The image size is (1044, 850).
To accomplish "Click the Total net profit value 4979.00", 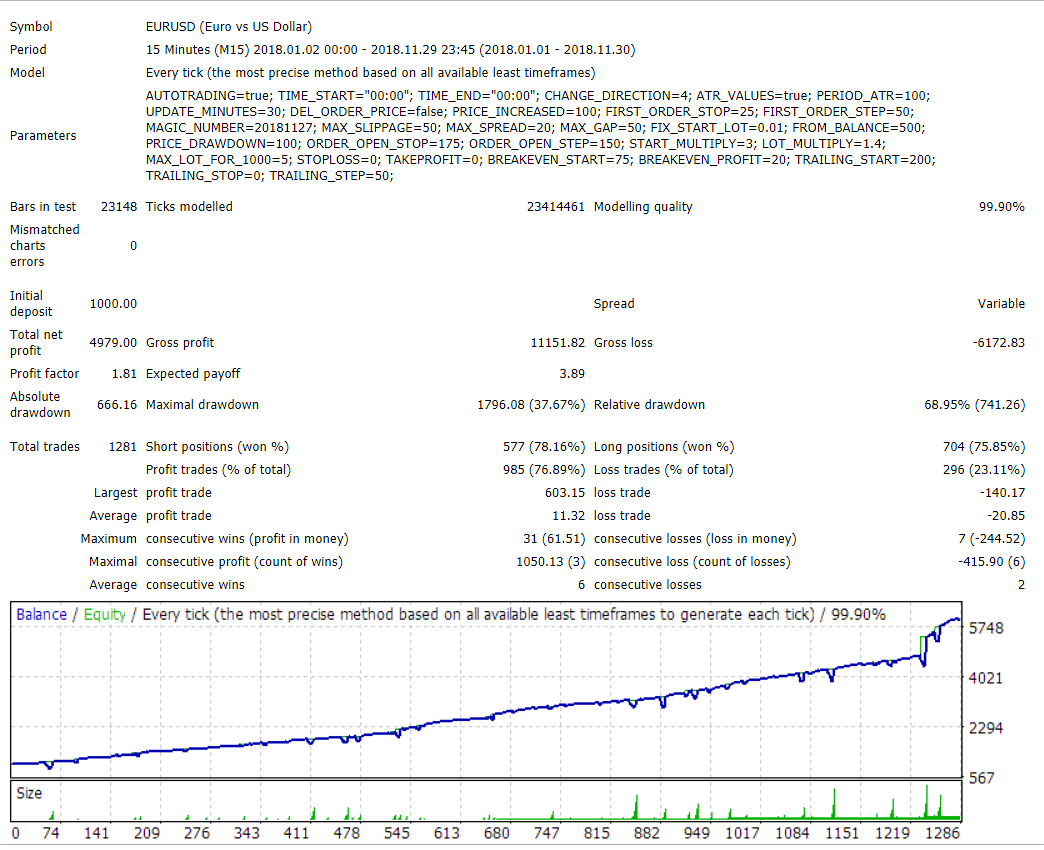I will click(x=113, y=343).
